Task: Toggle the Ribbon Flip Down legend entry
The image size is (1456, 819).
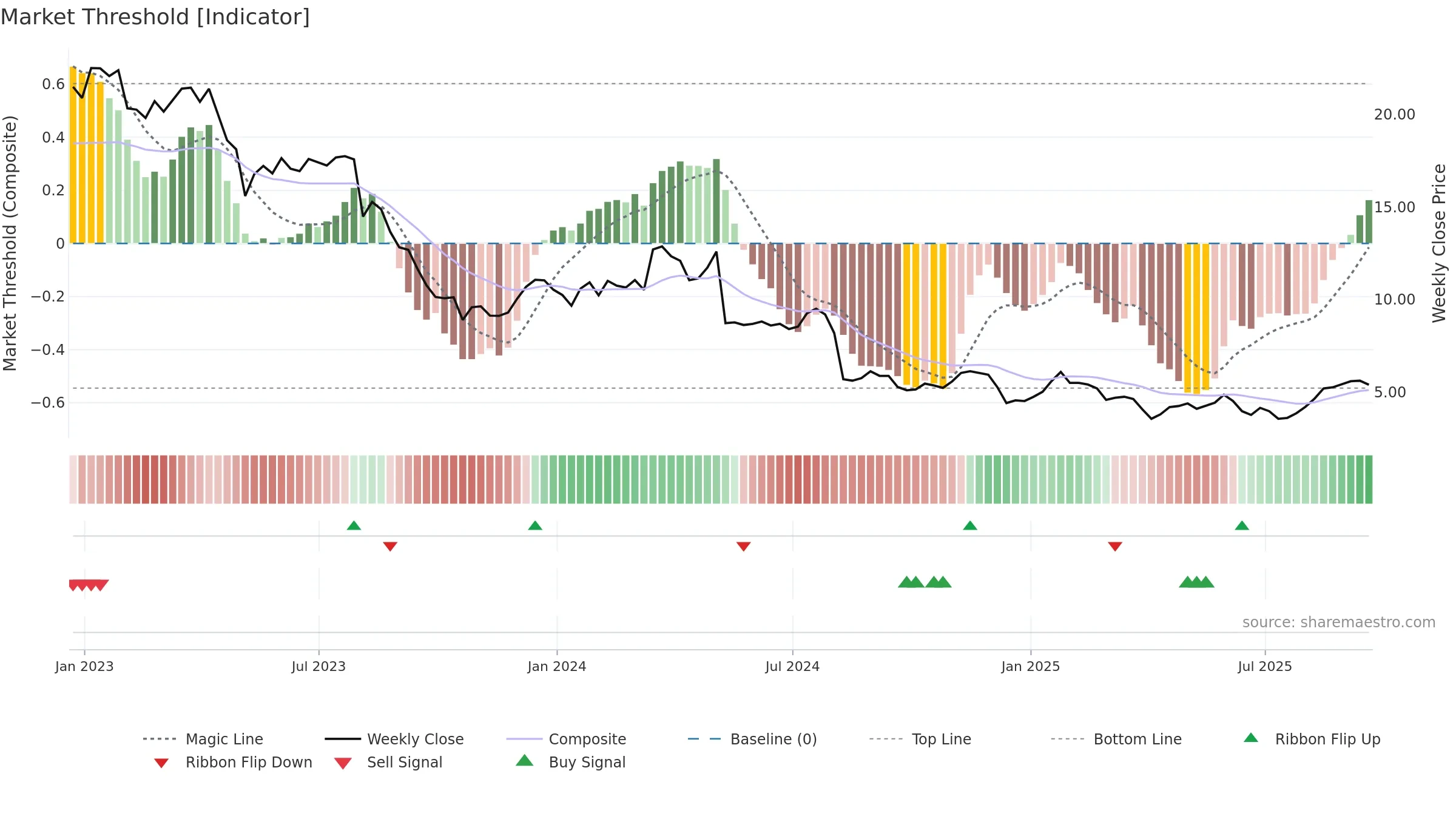Action: pyautogui.click(x=233, y=762)
